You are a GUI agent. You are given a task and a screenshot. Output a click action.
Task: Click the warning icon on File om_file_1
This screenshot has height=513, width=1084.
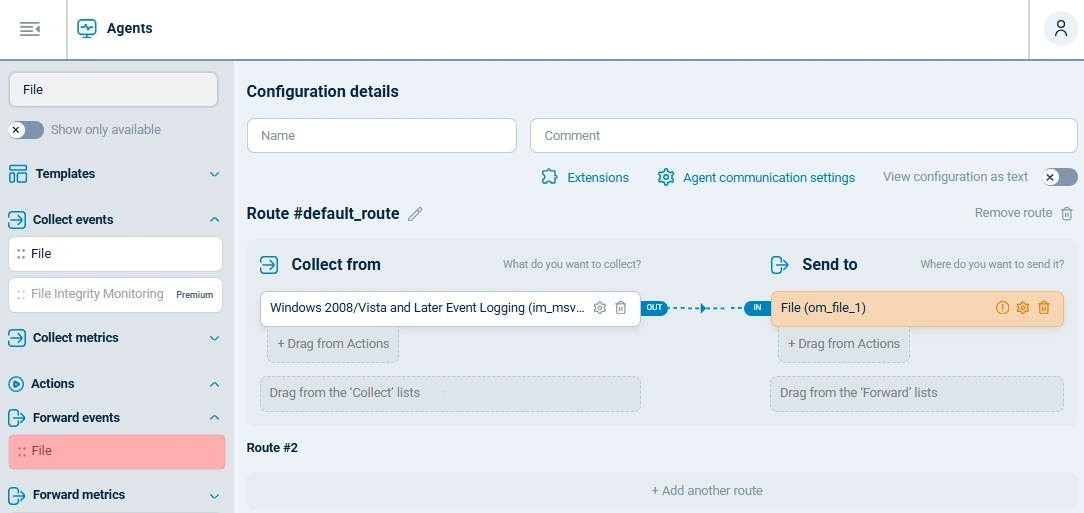pos(1002,308)
